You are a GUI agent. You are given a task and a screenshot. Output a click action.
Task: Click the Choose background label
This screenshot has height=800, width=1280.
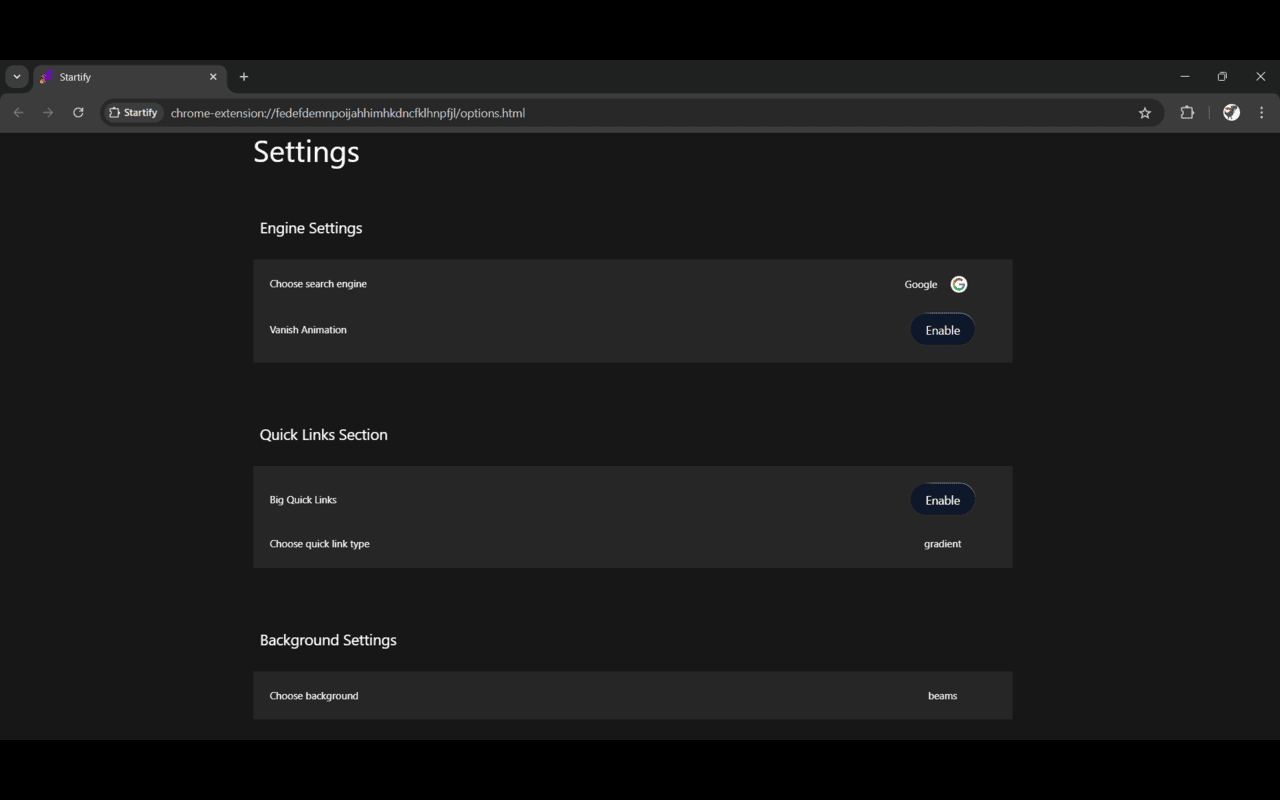(x=314, y=696)
